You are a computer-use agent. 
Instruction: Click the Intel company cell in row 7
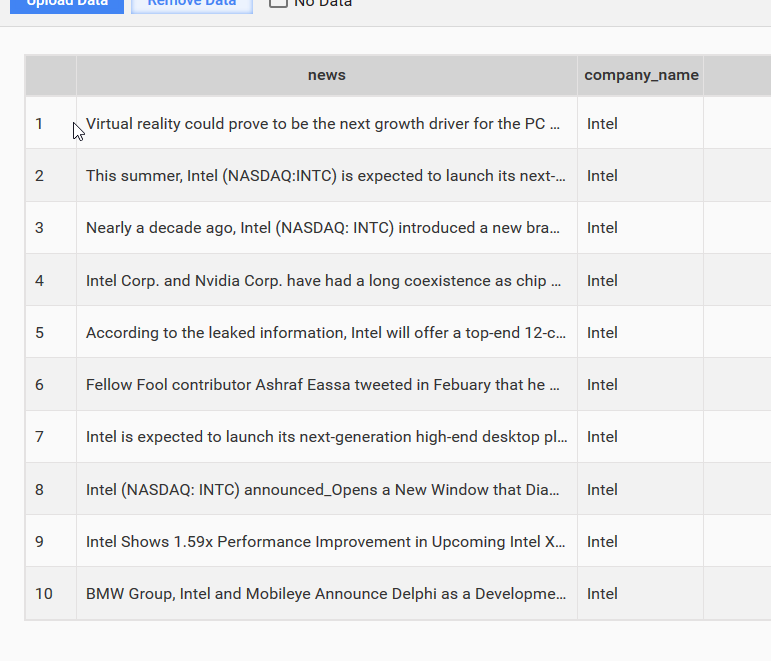pyautogui.click(x=641, y=437)
